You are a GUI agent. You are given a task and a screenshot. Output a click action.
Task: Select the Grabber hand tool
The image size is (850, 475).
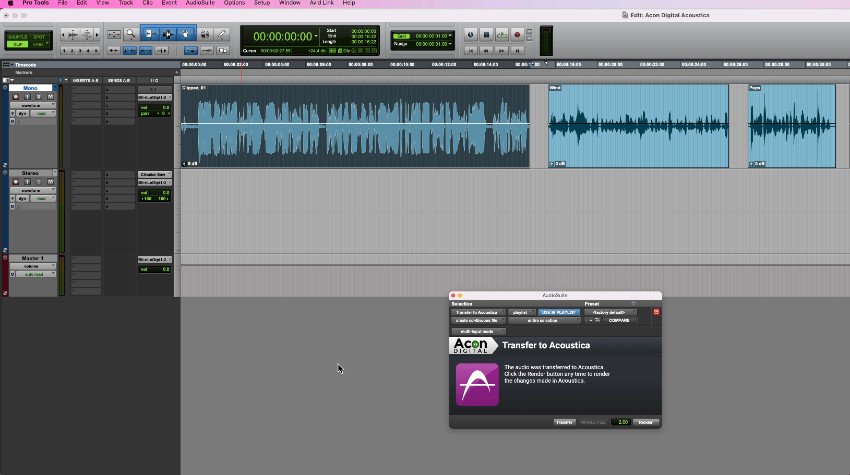(185, 35)
